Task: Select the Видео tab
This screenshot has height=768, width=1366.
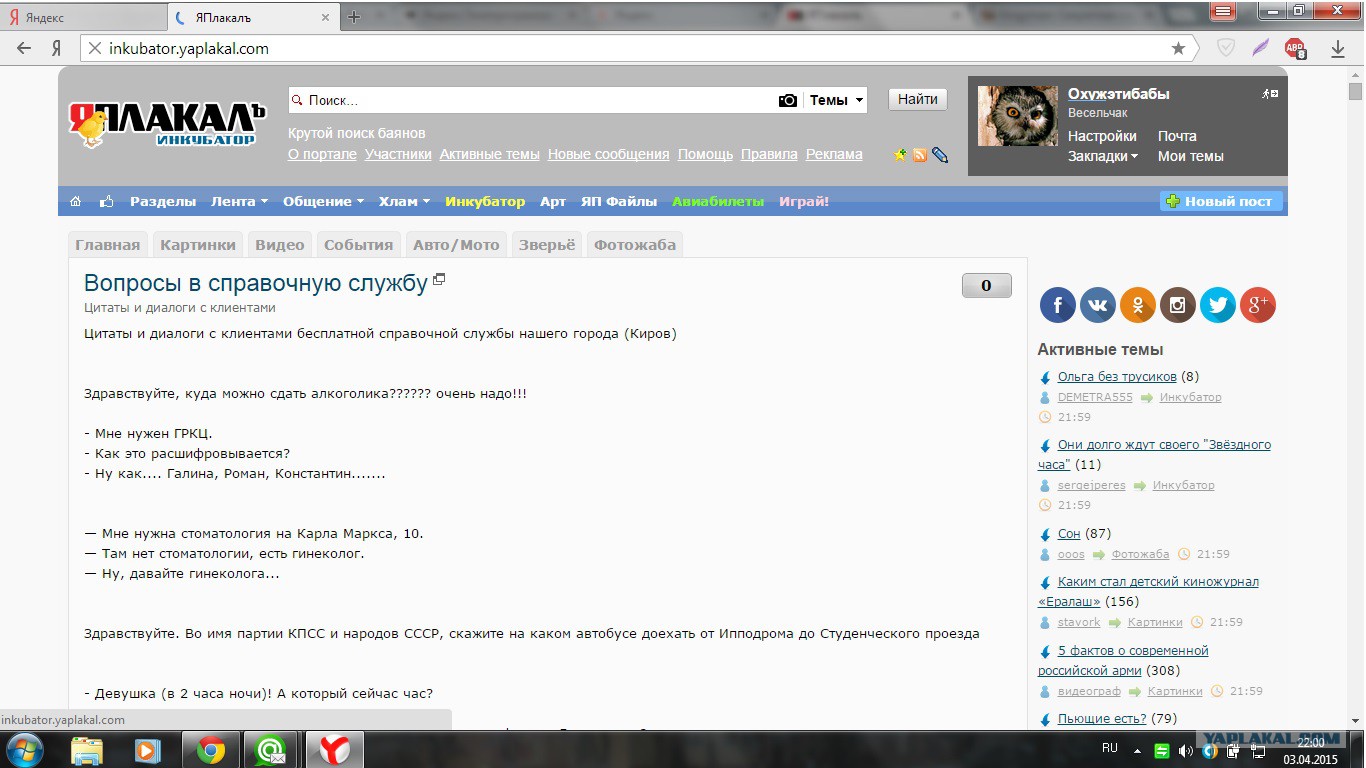Action: pos(280,245)
